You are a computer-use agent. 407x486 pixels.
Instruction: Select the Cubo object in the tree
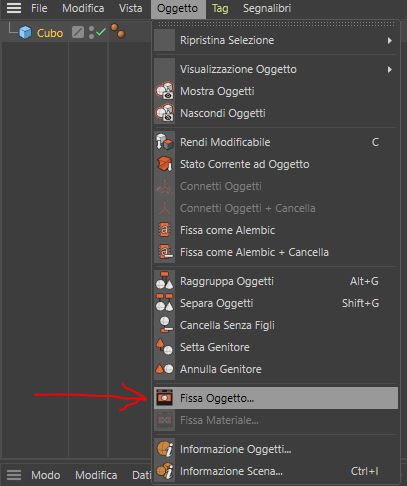[50, 33]
